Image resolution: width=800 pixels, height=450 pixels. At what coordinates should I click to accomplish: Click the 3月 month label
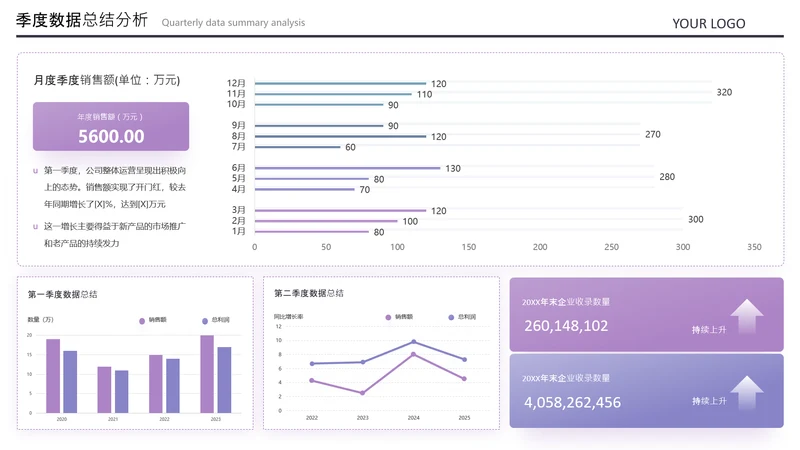pyautogui.click(x=238, y=210)
